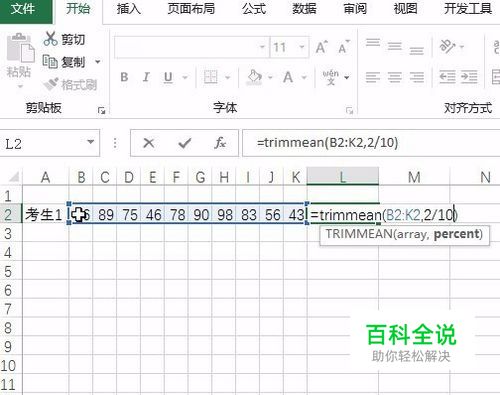Apply middle vertical align
Image resolution: width=500 pixels, height=395 pixels.
click(x=395, y=47)
